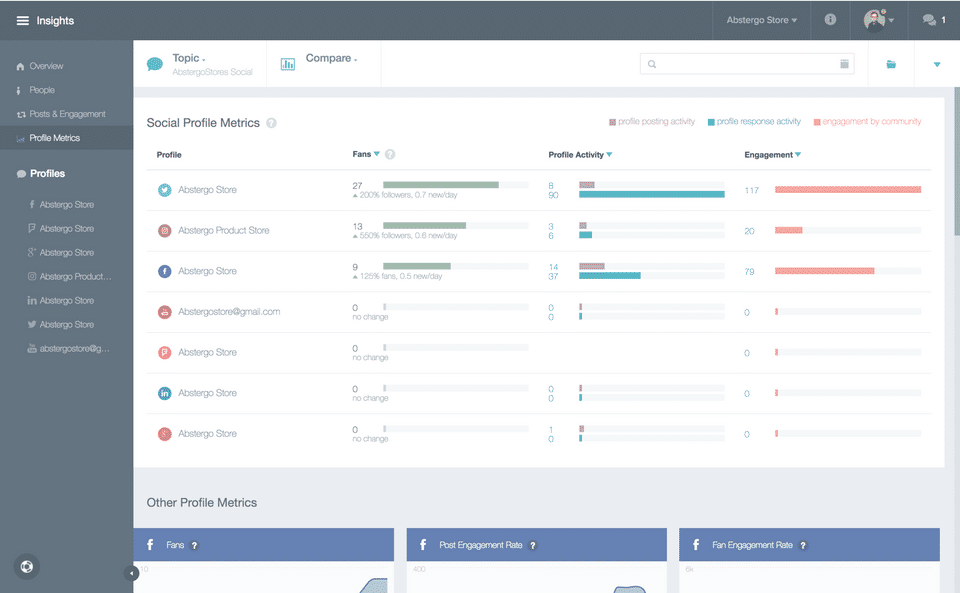Click the folder icon next to search

pos(891,64)
